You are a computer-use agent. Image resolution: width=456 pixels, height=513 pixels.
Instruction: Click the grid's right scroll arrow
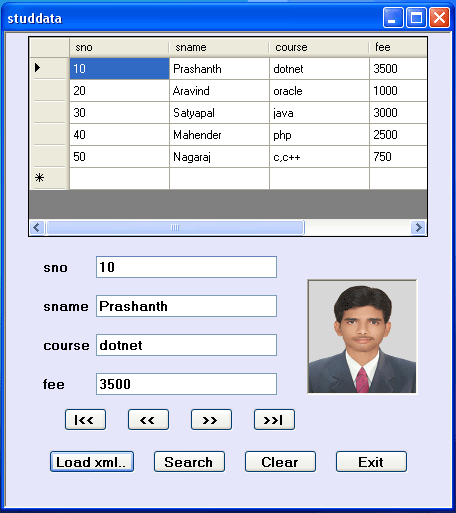click(418, 228)
